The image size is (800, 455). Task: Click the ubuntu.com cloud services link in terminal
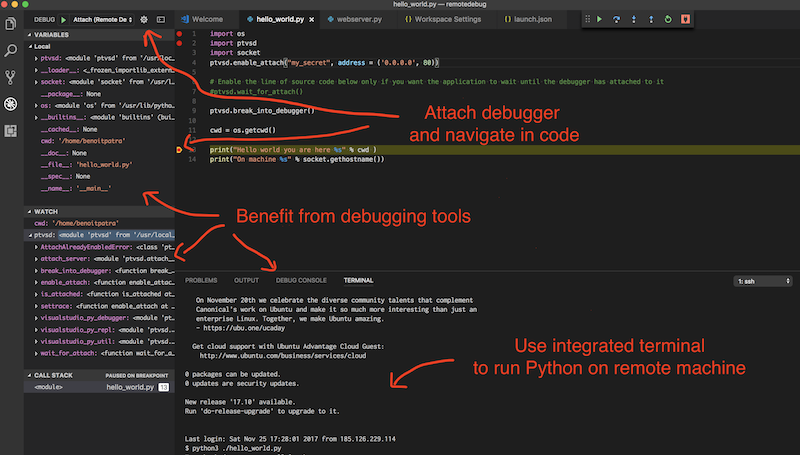pyautogui.click(x=283, y=356)
